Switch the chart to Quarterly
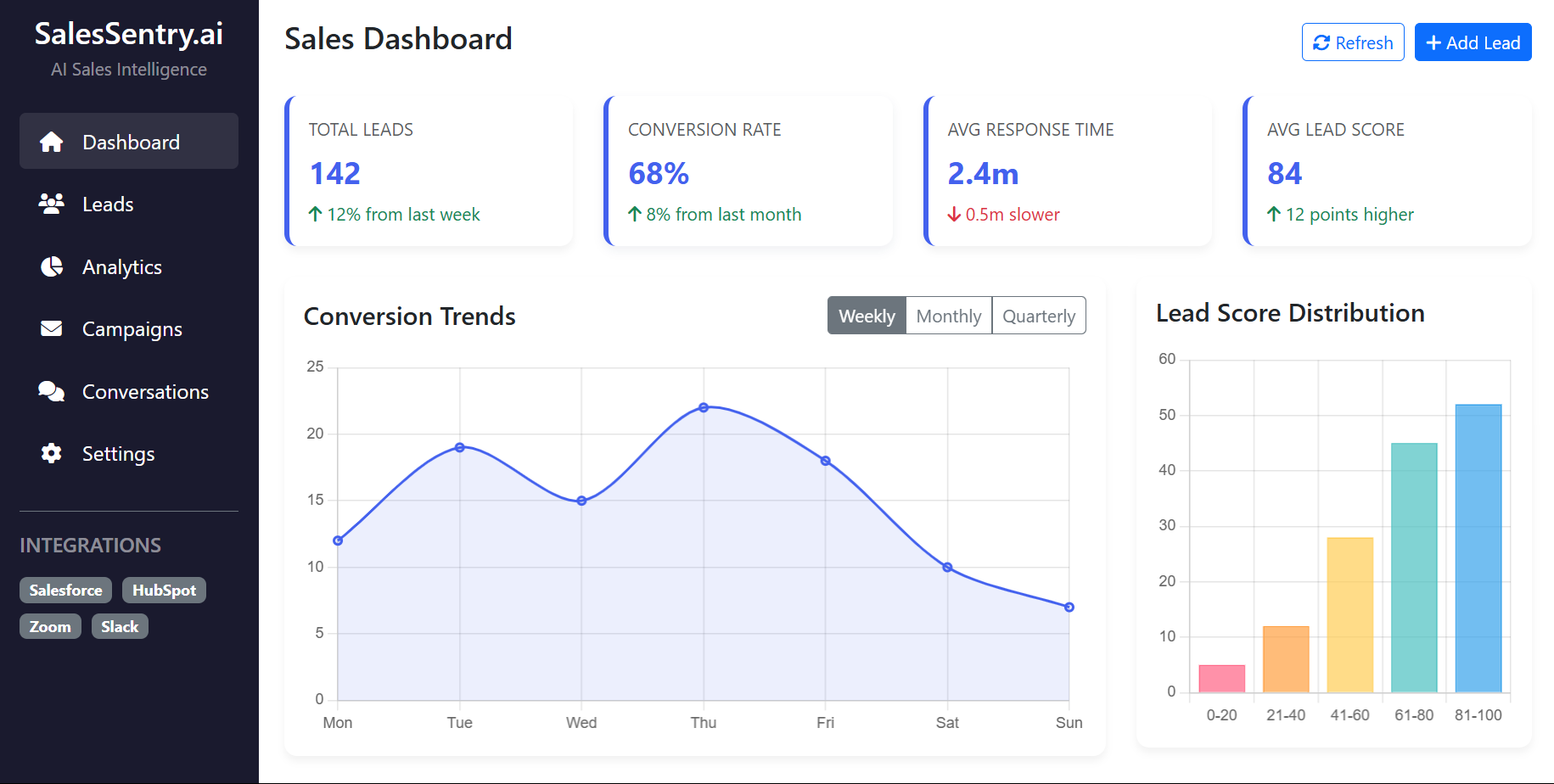The width and height of the screenshot is (1554, 784). pos(1039,316)
